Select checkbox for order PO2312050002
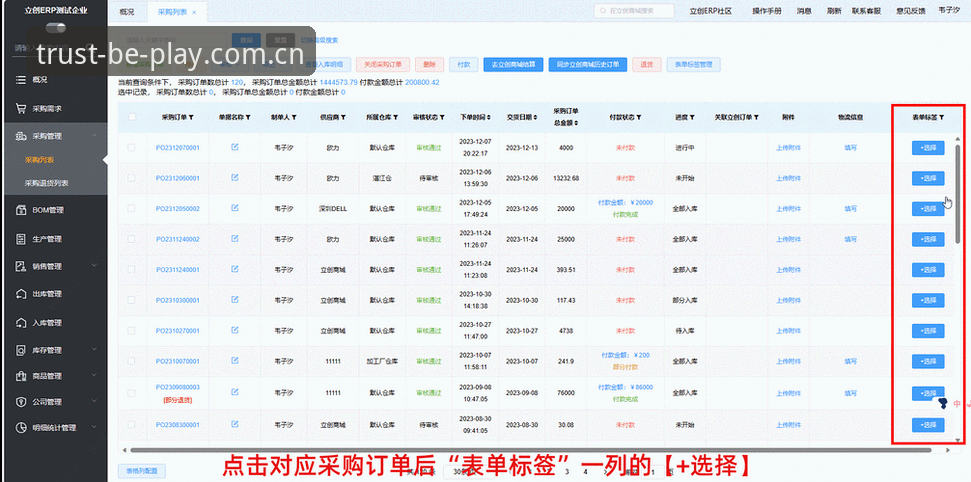971x482 pixels. (131, 208)
